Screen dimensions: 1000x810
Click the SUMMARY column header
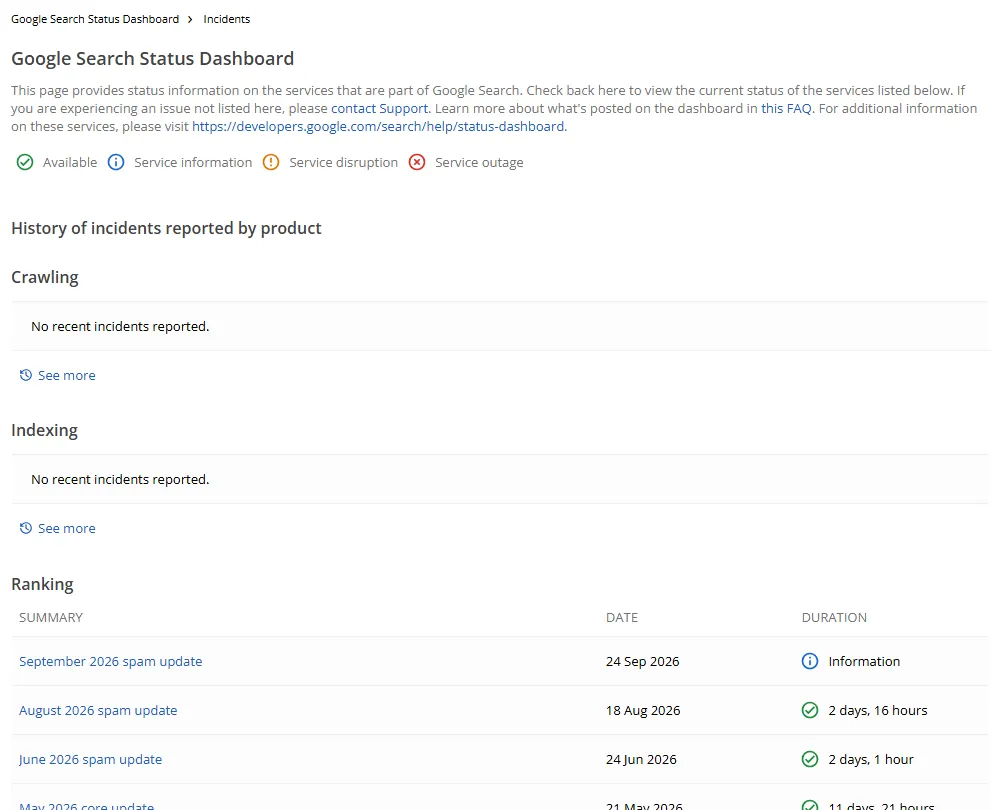pyautogui.click(x=51, y=617)
